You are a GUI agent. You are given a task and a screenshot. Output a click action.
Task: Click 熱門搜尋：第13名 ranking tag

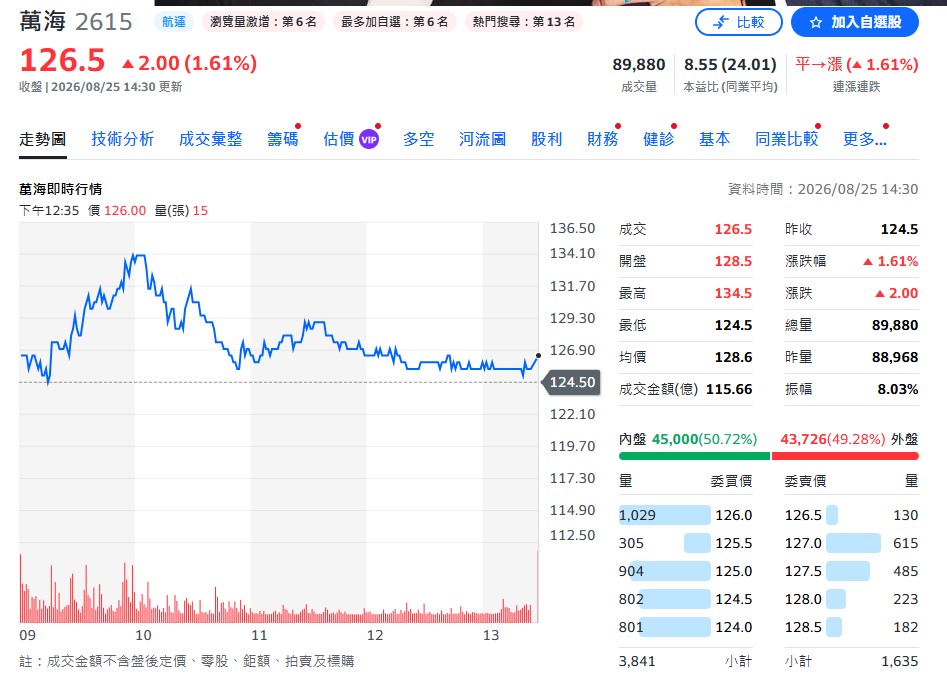click(524, 22)
